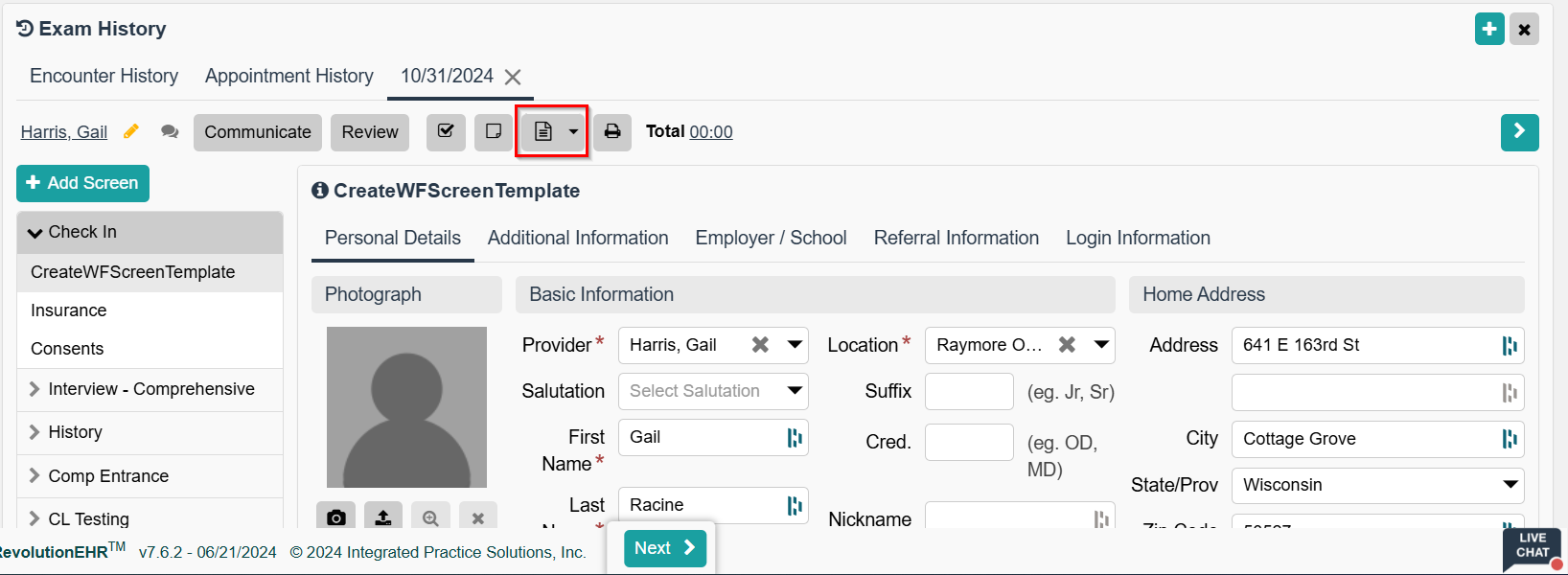1568x575 pixels.
Task: Switch to the Additional Information tab
Action: point(578,238)
